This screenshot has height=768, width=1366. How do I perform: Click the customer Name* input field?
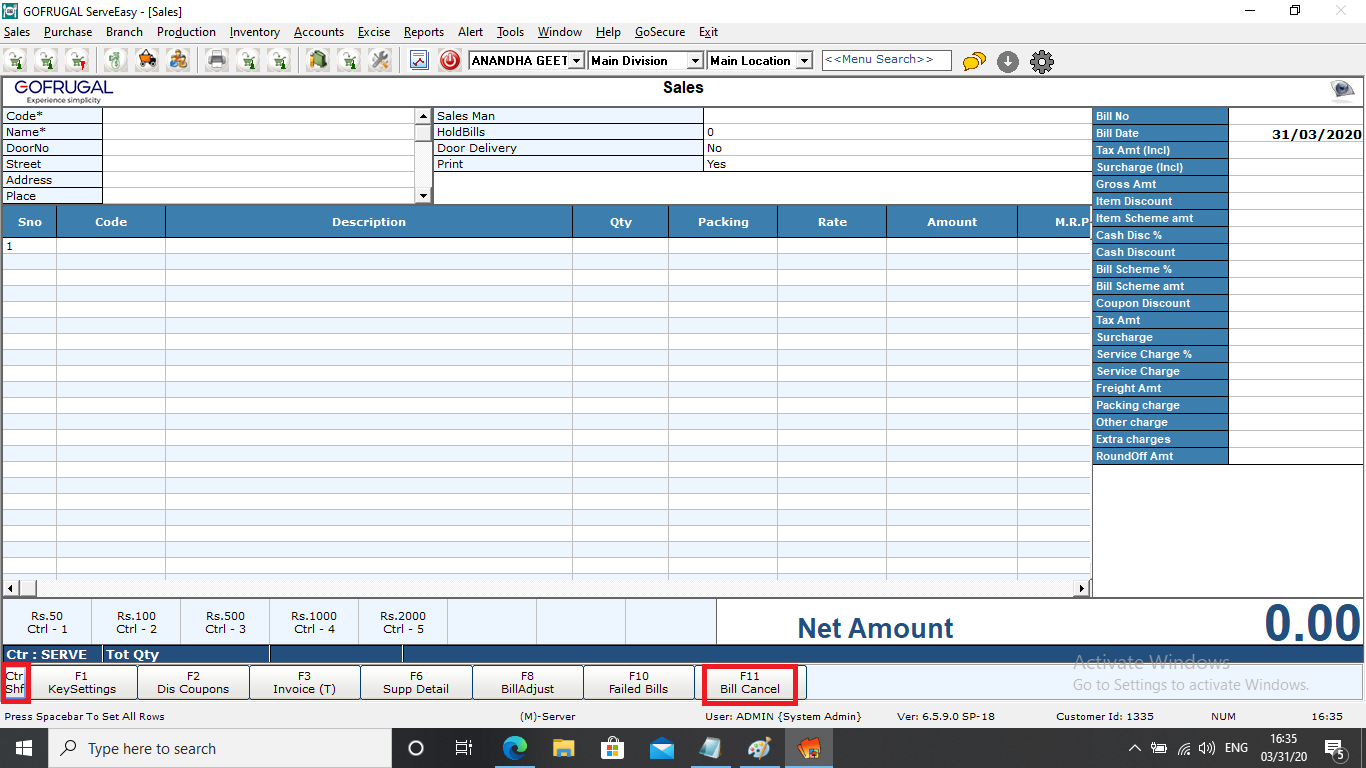(x=259, y=132)
